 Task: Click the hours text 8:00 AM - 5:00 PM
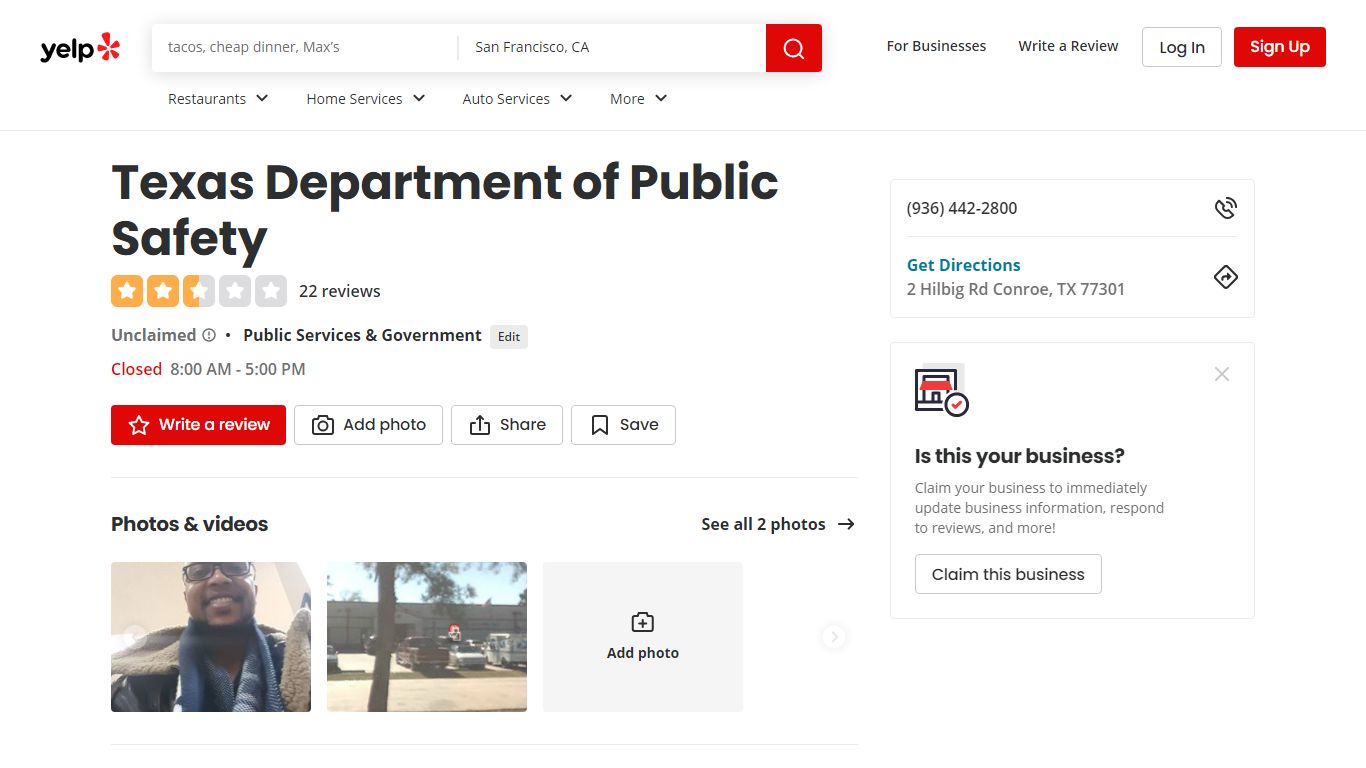(238, 369)
